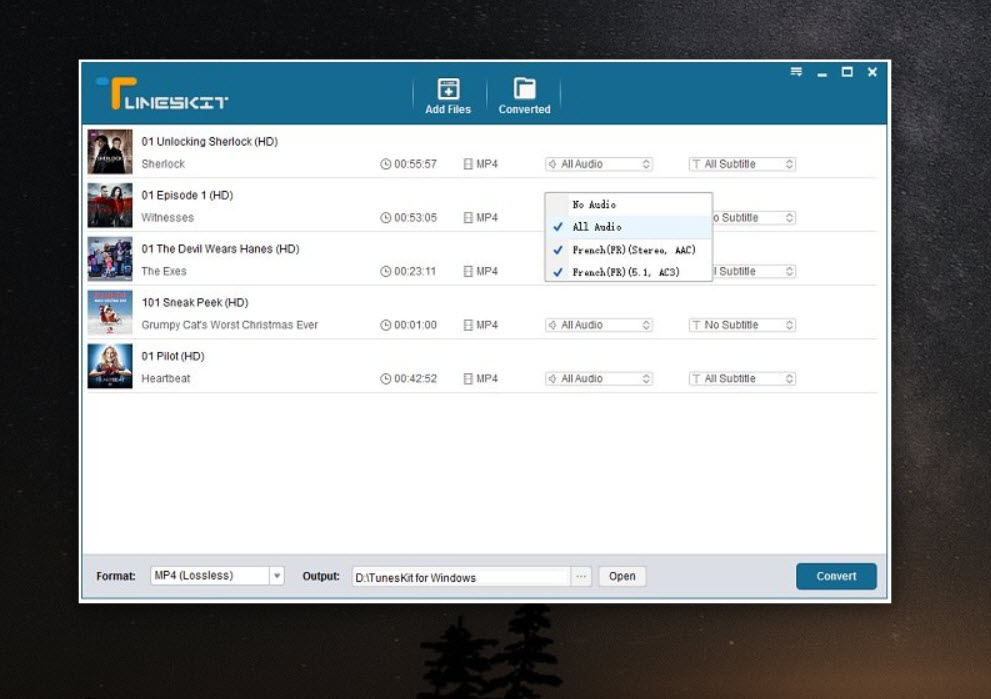
Task: Click title 01 Pilot (HD)
Action: pos(173,356)
